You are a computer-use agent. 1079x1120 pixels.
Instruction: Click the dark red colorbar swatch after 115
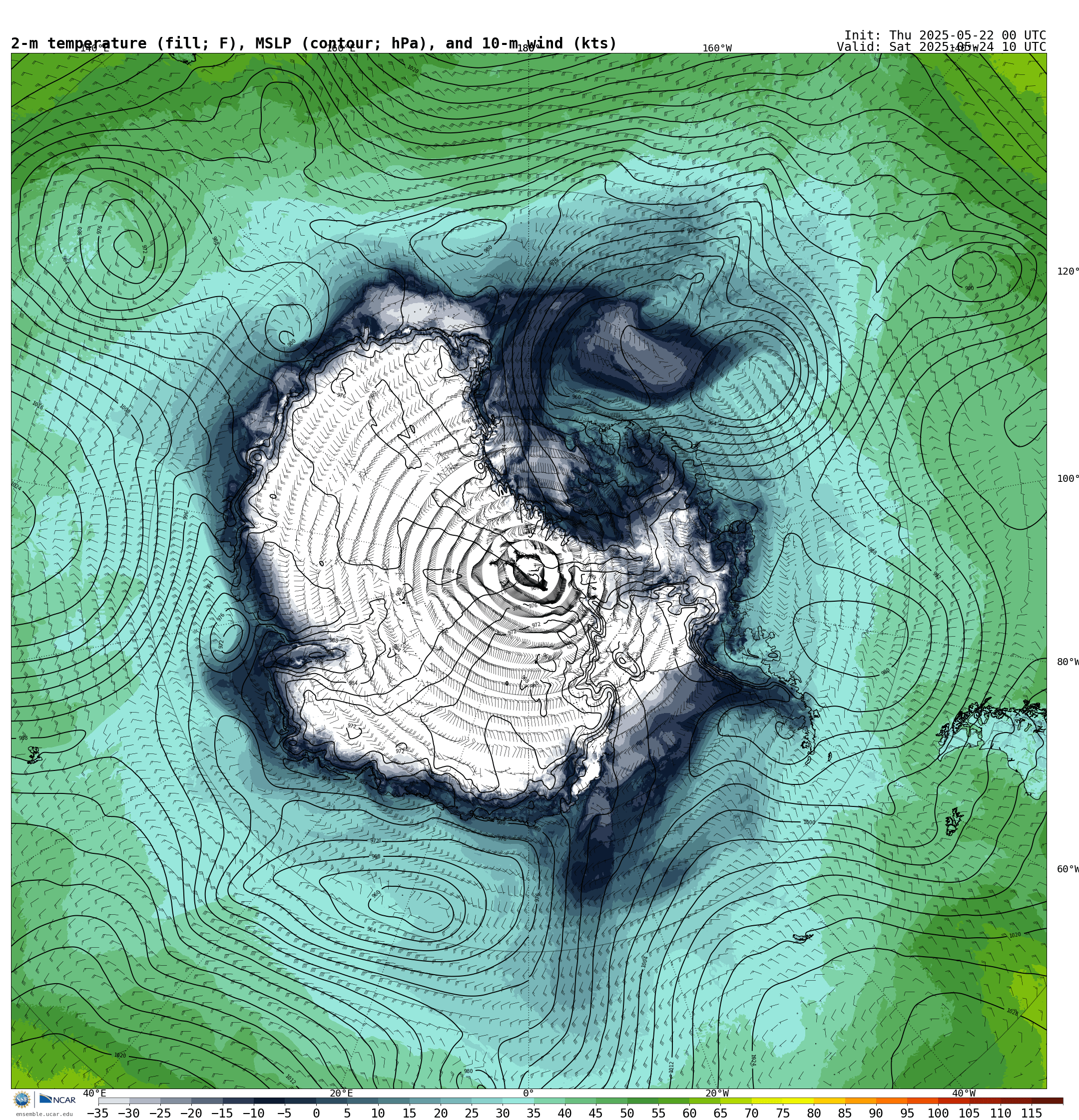pyautogui.click(x=1048, y=1101)
